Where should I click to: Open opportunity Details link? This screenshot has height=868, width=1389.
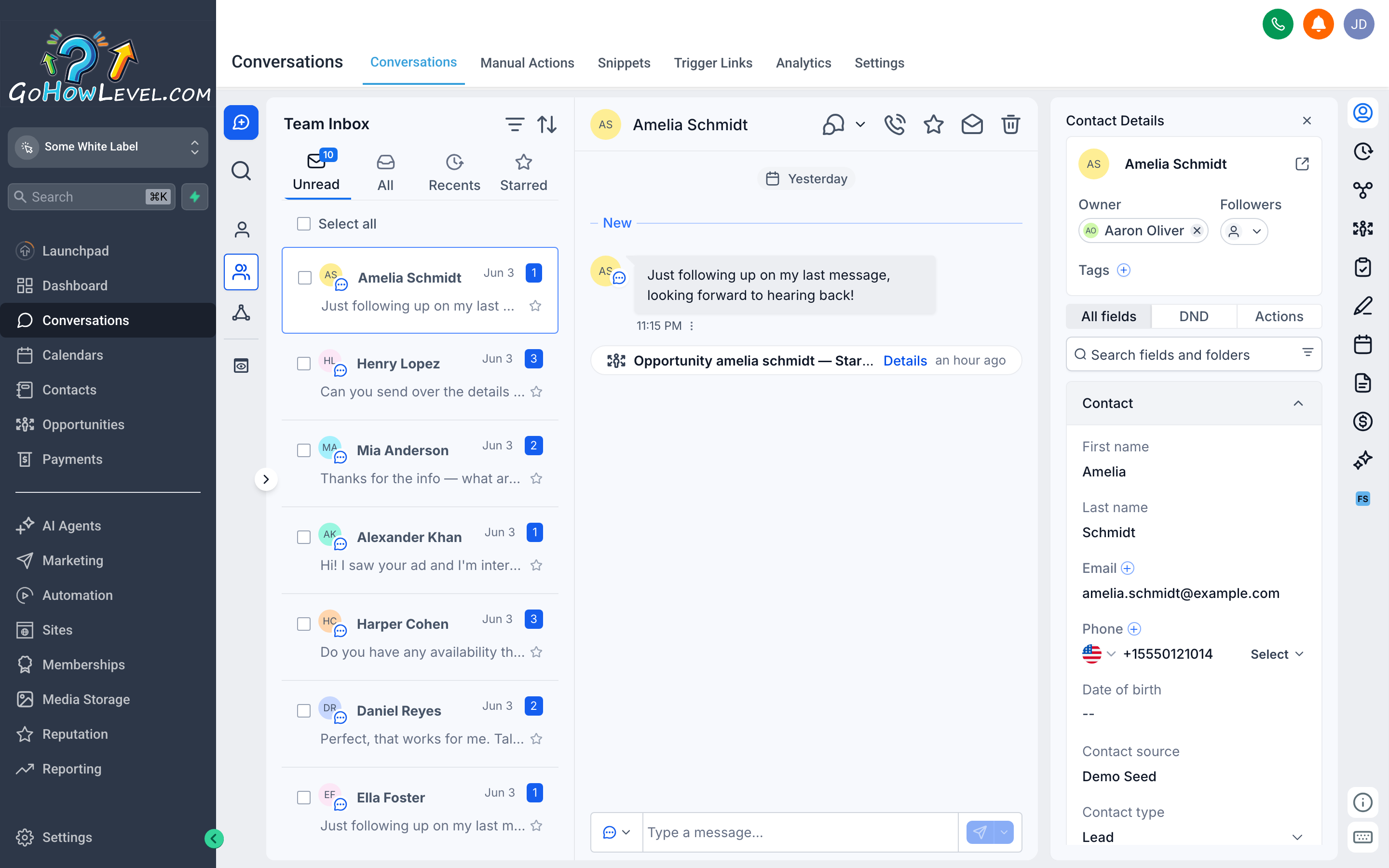905,361
